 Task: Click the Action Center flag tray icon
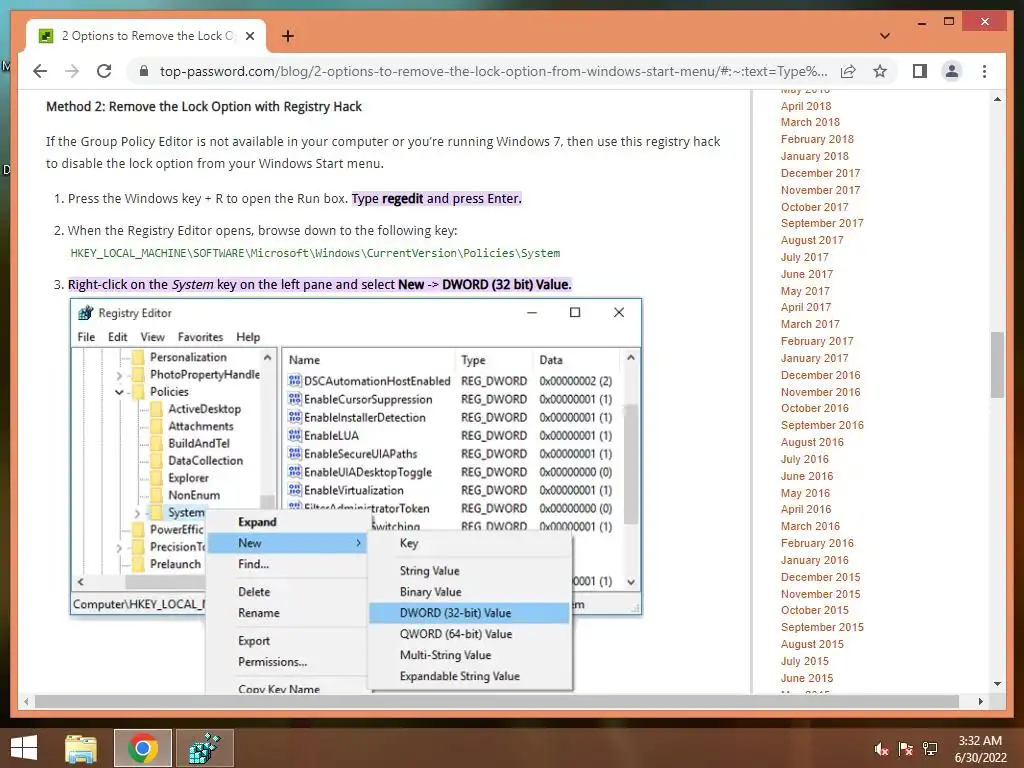[x=905, y=749]
